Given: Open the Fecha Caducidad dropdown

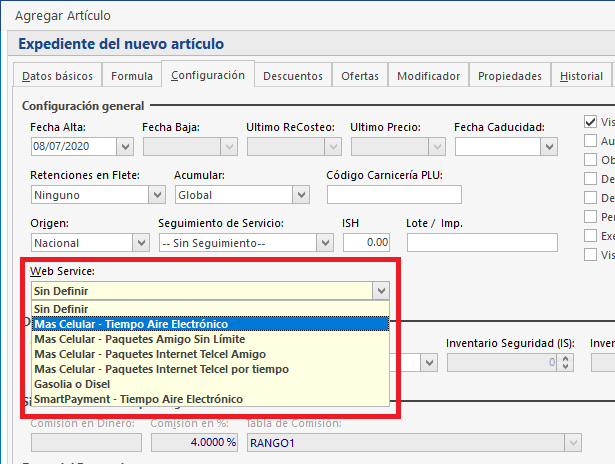Looking at the screenshot, I should click(549, 147).
